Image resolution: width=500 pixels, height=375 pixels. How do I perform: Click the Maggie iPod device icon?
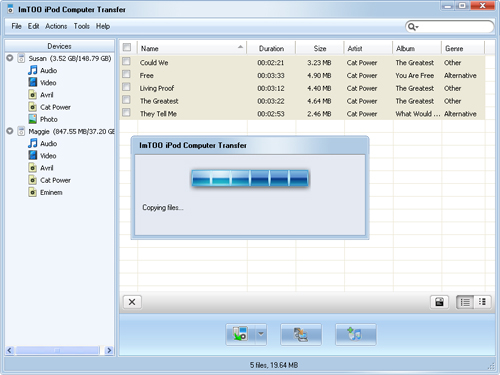click(x=21, y=131)
